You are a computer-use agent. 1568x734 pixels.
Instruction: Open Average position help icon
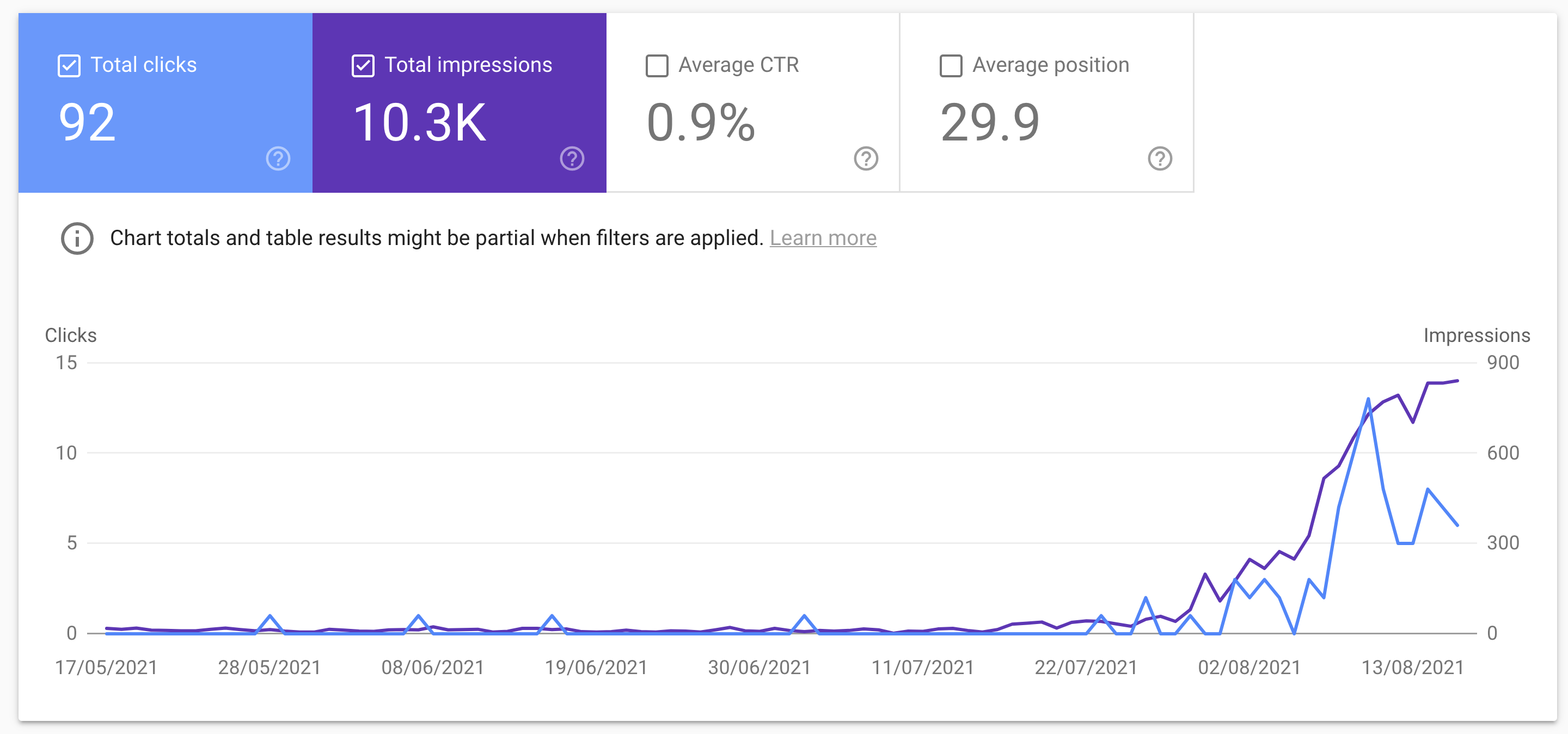[1160, 159]
